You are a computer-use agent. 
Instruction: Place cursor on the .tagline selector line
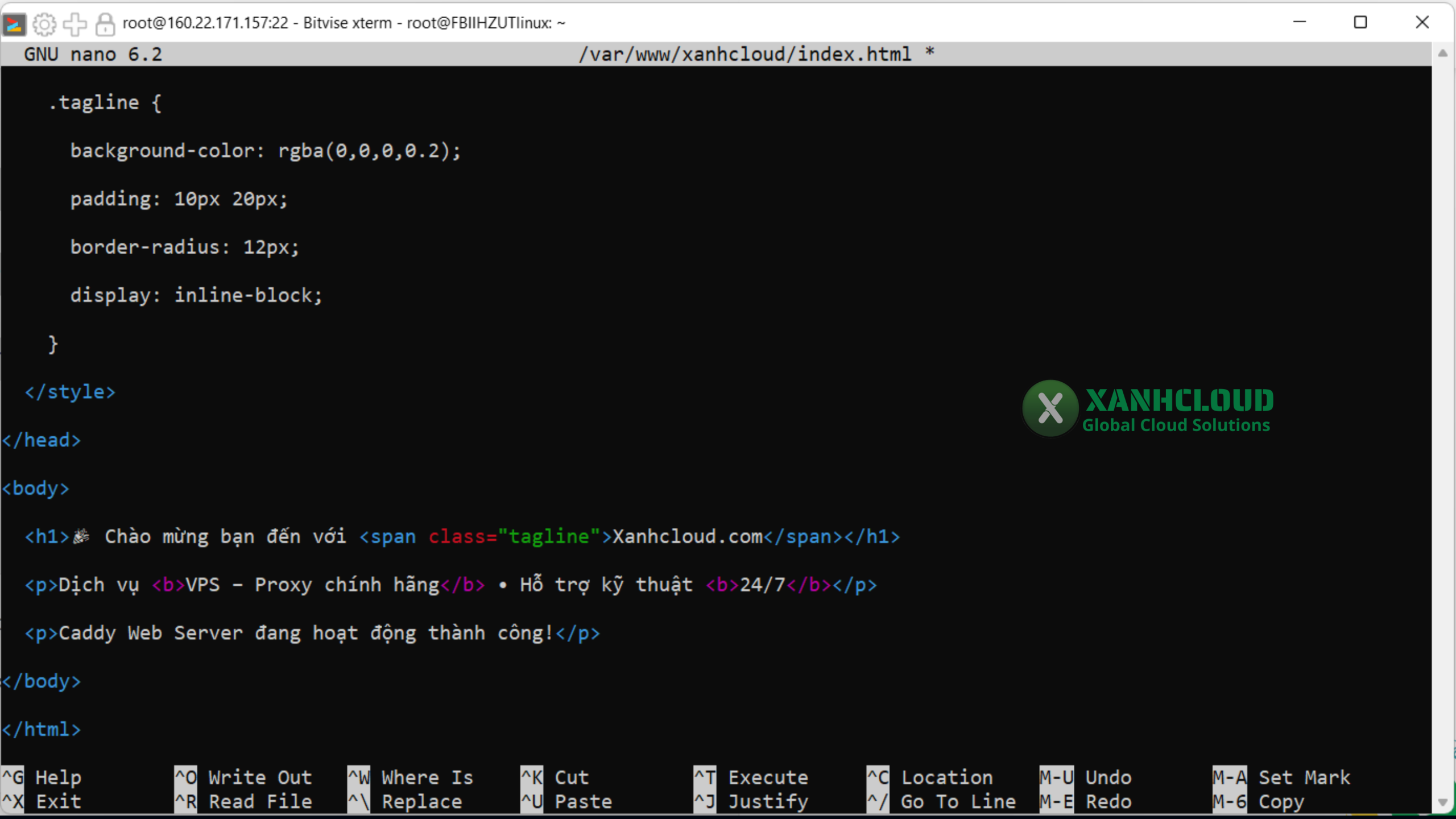[105, 103]
